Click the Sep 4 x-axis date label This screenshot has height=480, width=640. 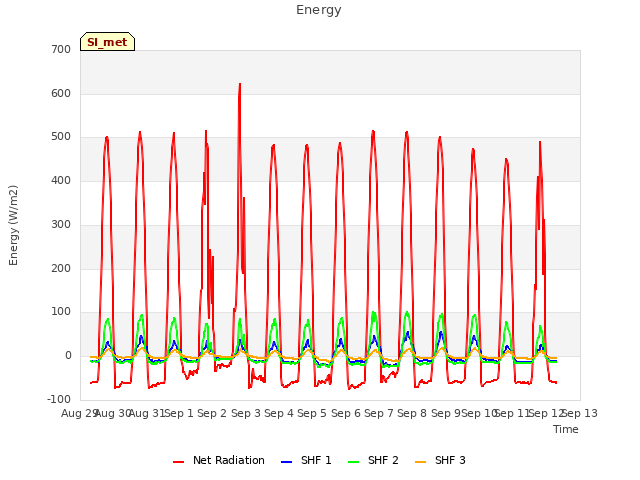click(279, 413)
